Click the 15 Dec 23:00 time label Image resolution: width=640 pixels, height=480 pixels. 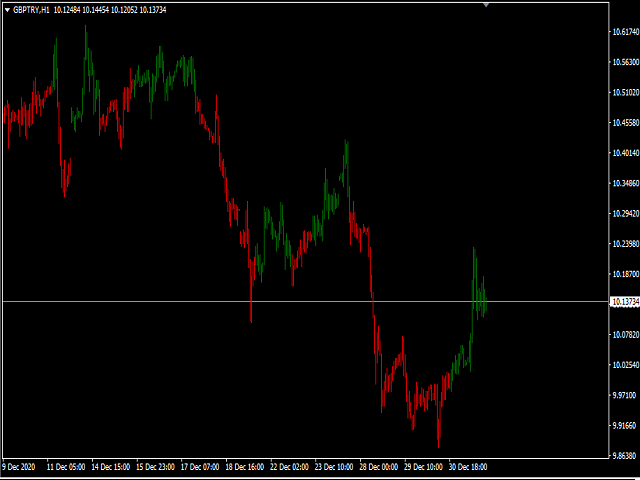(x=158, y=467)
